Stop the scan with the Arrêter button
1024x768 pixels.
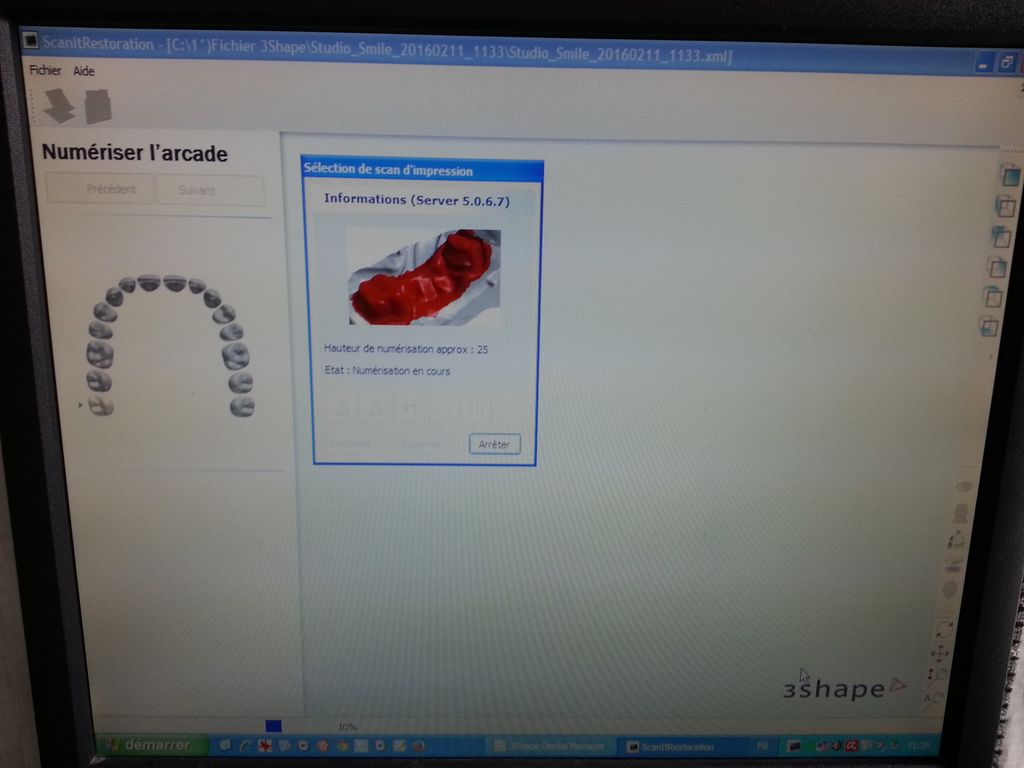click(x=494, y=444)
